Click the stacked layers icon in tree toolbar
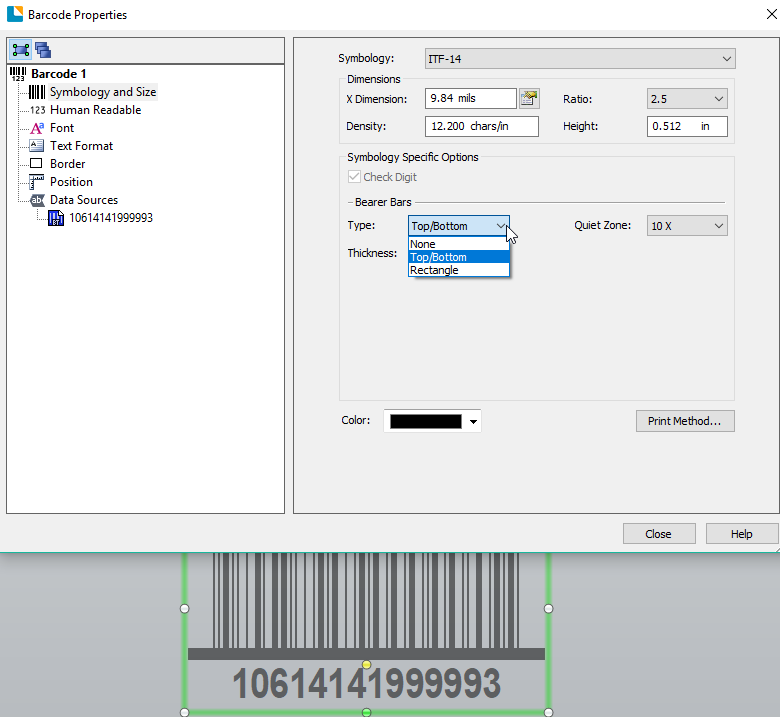This screenshot has height=717, width=780. tap(43, 50)
